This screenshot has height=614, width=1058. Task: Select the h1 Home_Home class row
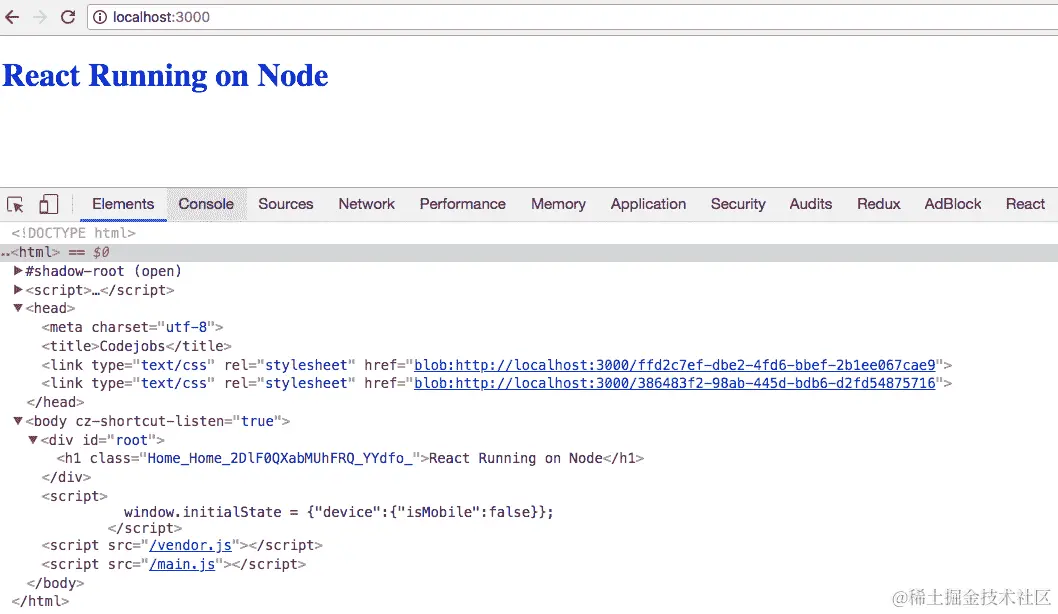(350, 459)
